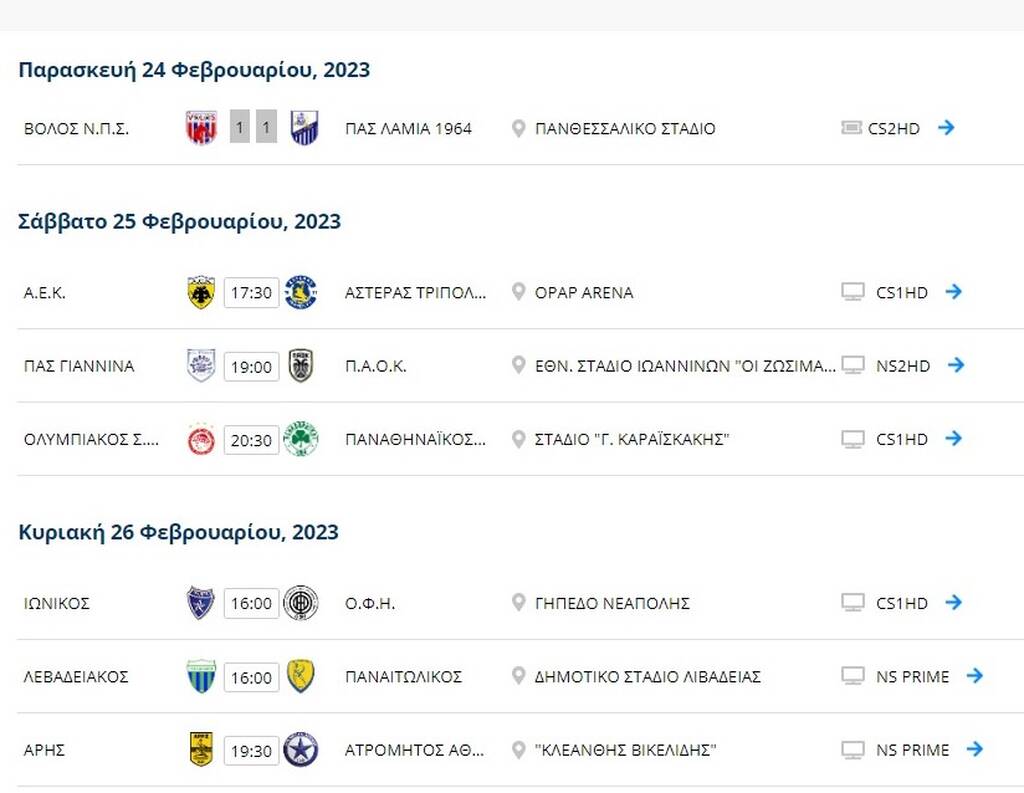Click the Olympiacos red team crest
The image size is (1024, 793).
[x=201, y=439]
